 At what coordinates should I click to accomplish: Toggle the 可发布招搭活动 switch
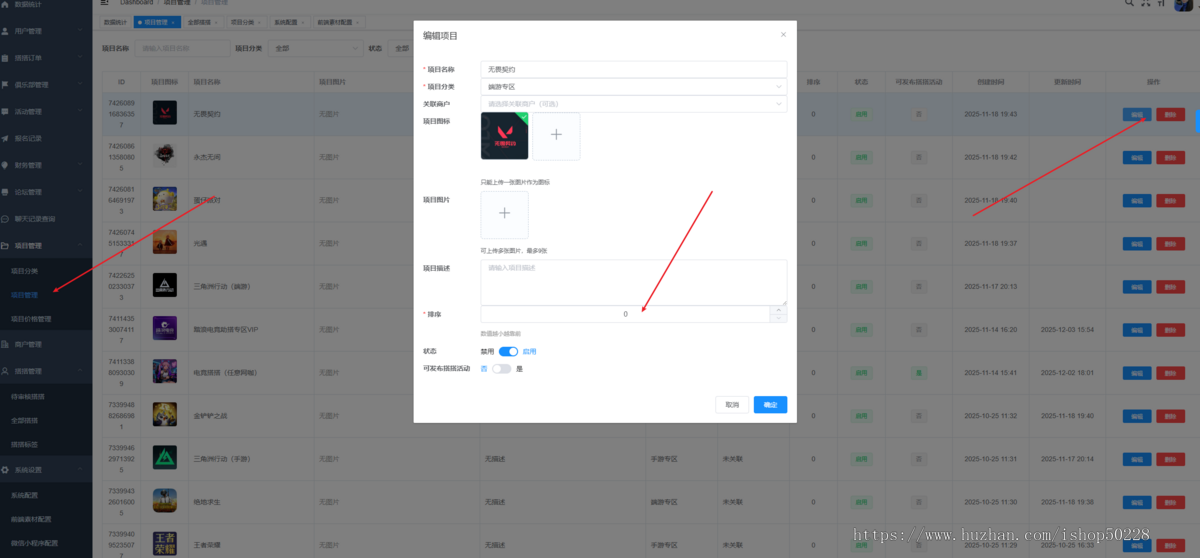(502, 369)
